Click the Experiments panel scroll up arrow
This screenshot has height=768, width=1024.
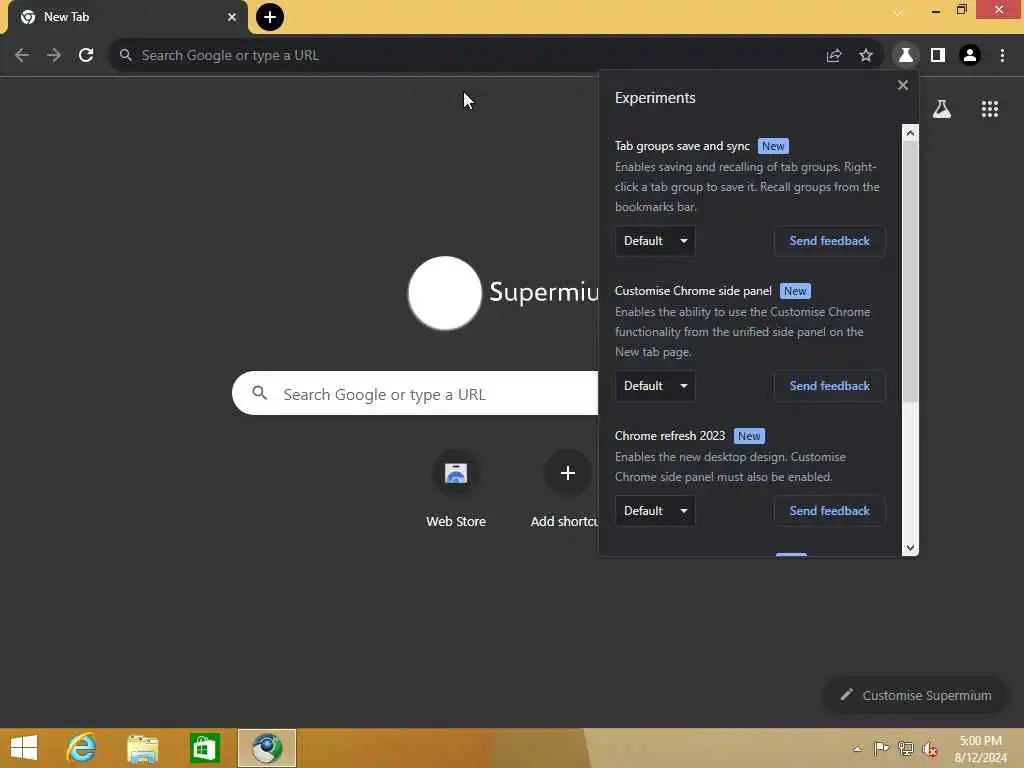(x=910, y=133)
